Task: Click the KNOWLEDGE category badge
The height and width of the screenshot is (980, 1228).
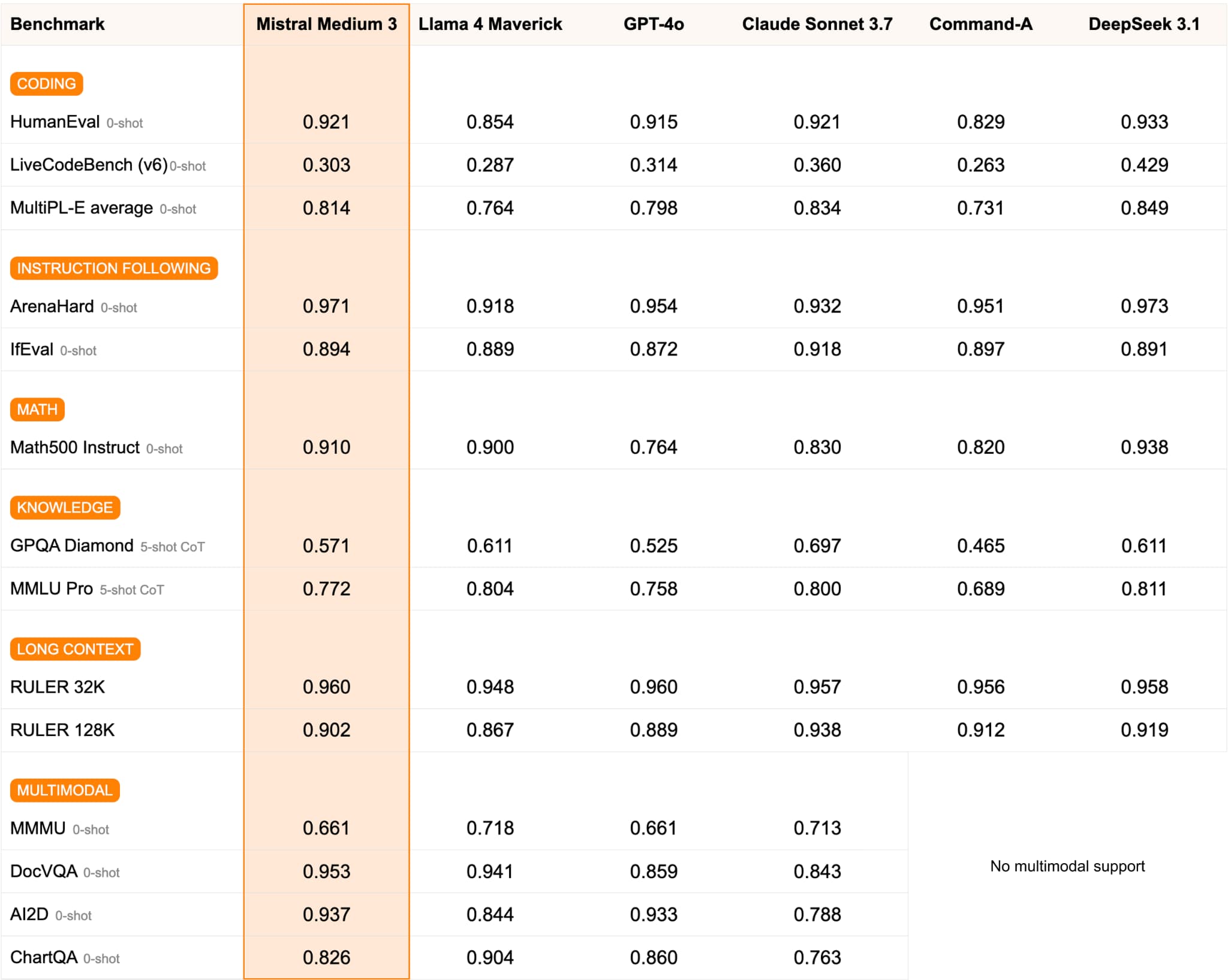Action: tap(65, 508)
